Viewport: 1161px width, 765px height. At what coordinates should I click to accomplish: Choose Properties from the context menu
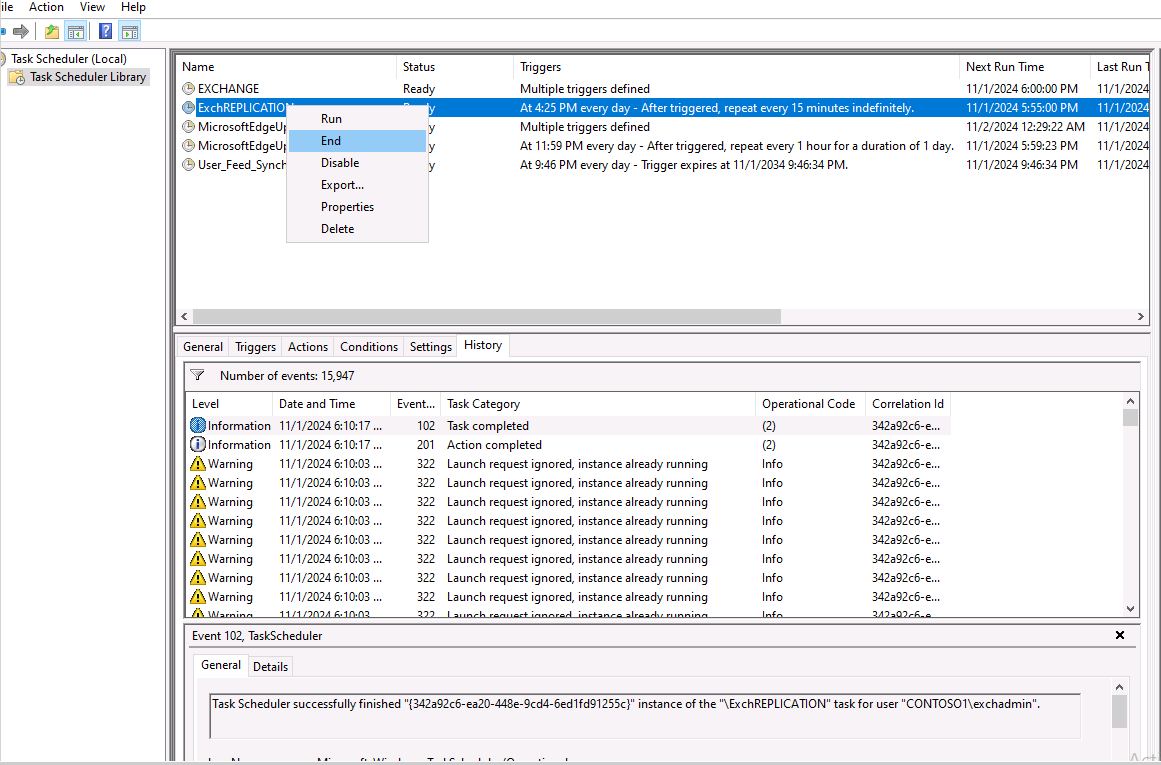[x=357, y=207]
